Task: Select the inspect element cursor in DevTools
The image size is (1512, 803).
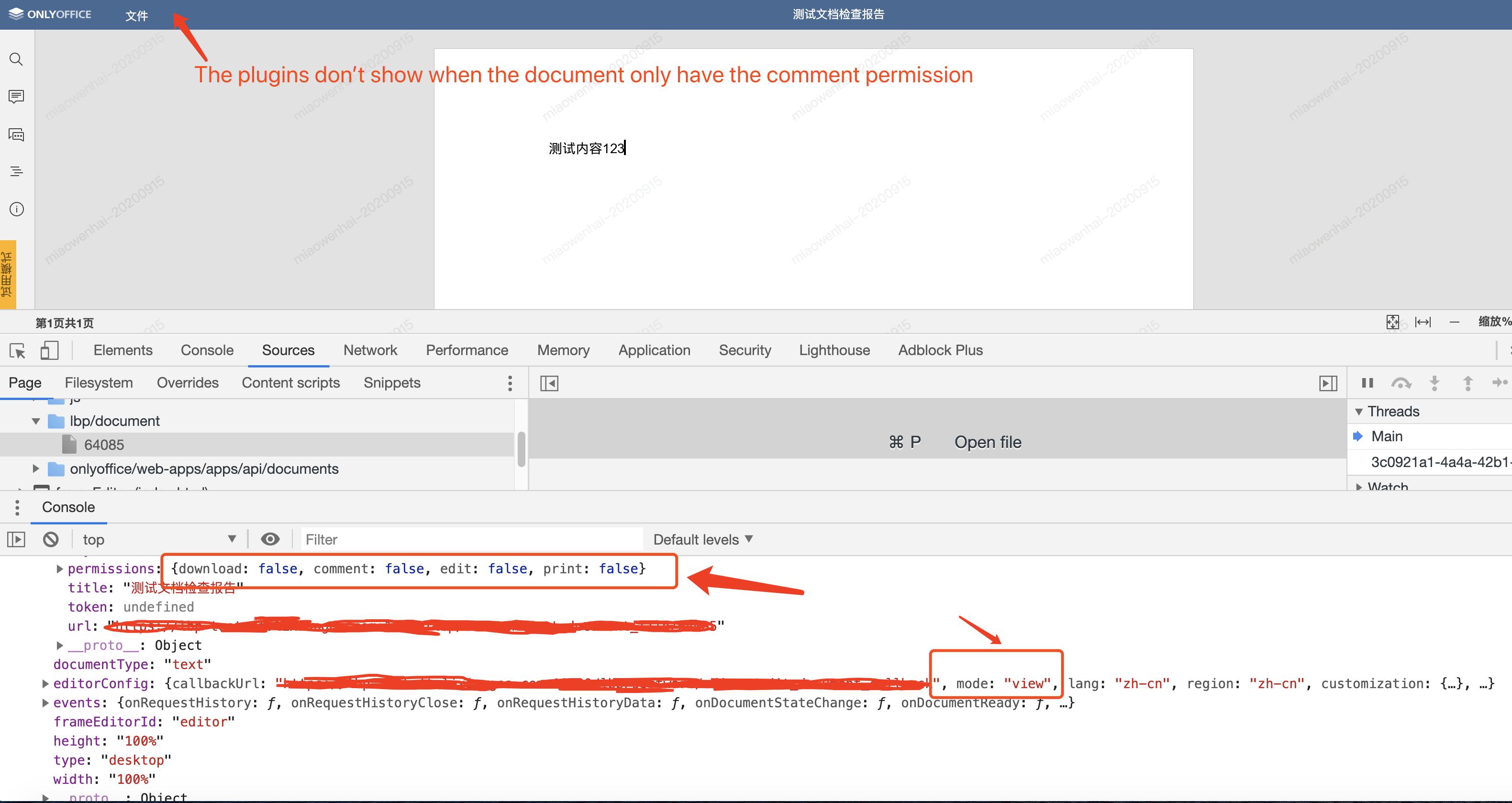Action: point(17,350)
